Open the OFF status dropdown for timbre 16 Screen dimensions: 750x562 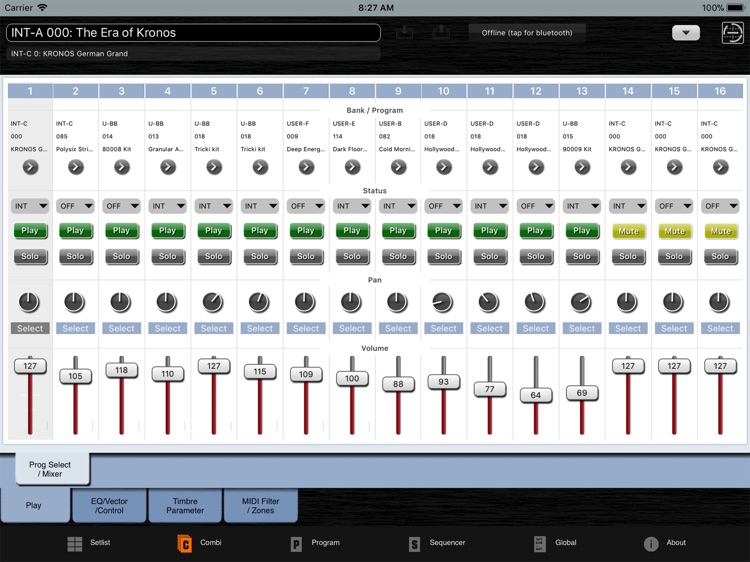coord(720,206)
